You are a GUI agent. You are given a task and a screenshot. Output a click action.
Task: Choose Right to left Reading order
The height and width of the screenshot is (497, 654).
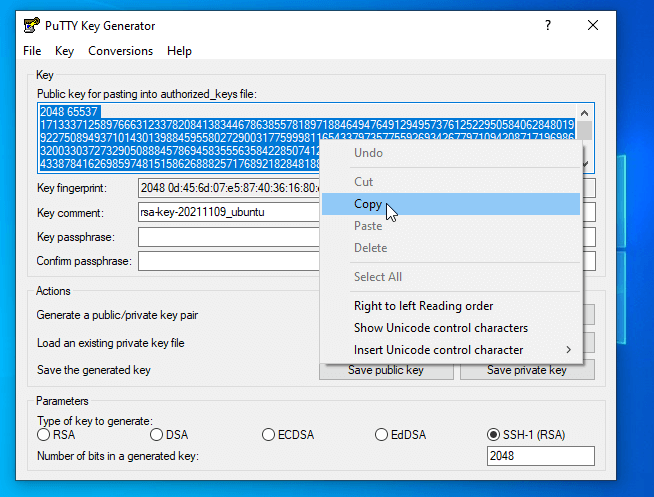451,306
